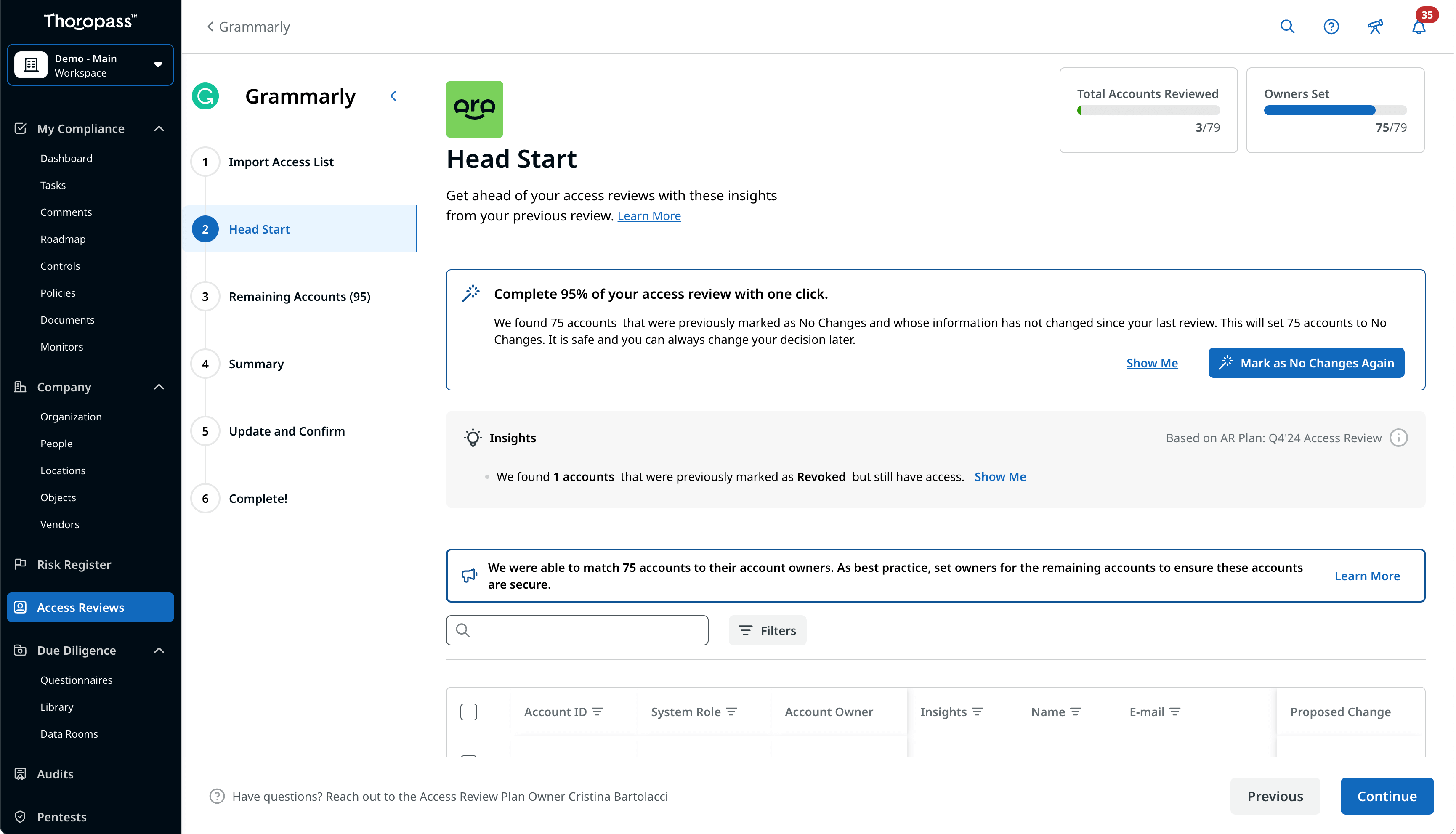Screen dimensions: 1456x834
Task: Open the telescope icon in top bar
Action: (1375, 27)
